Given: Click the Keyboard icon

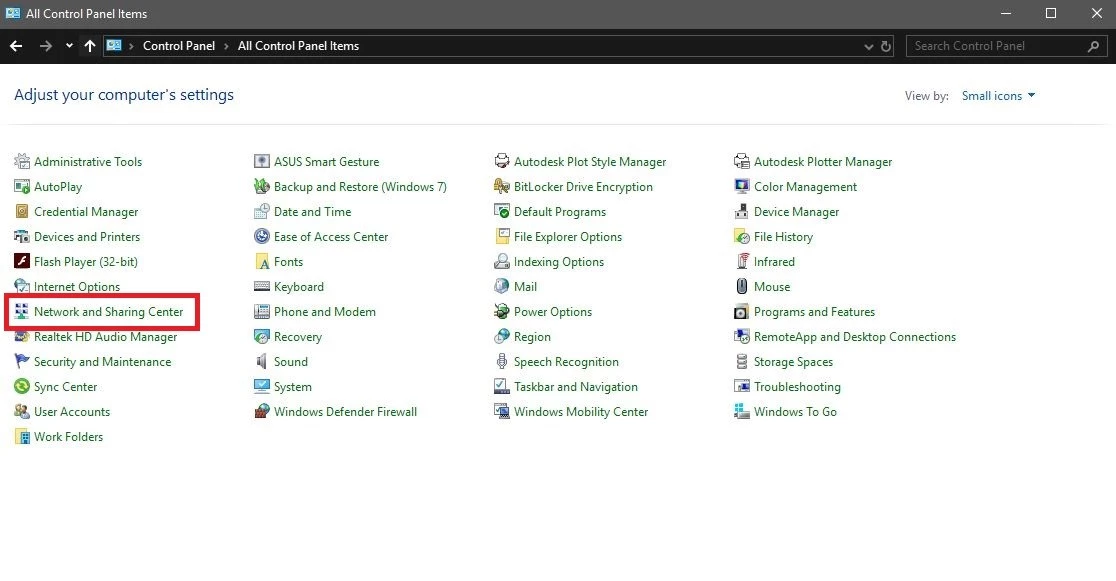Looking at the screenshot, I should click(262, 286).
